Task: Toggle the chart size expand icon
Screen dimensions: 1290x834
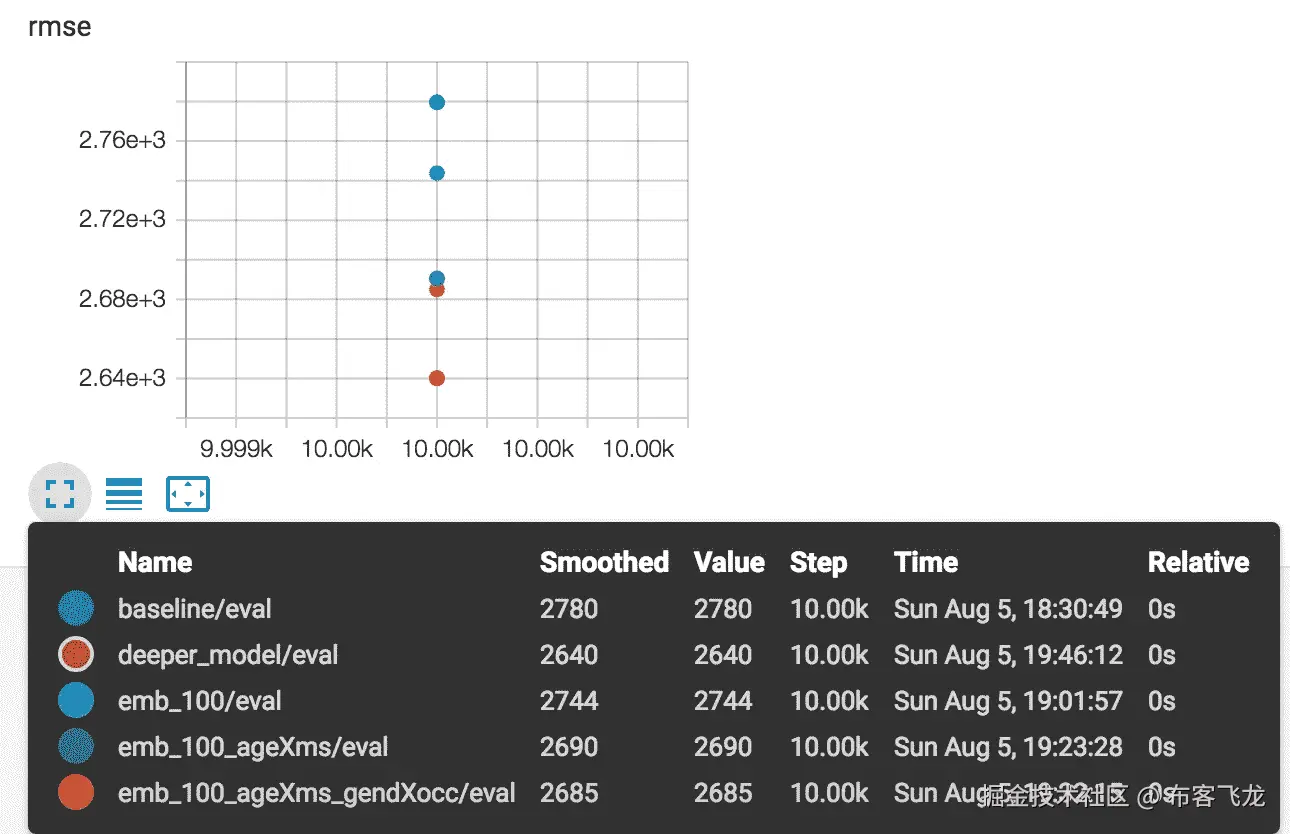Action: coord(60,493)
